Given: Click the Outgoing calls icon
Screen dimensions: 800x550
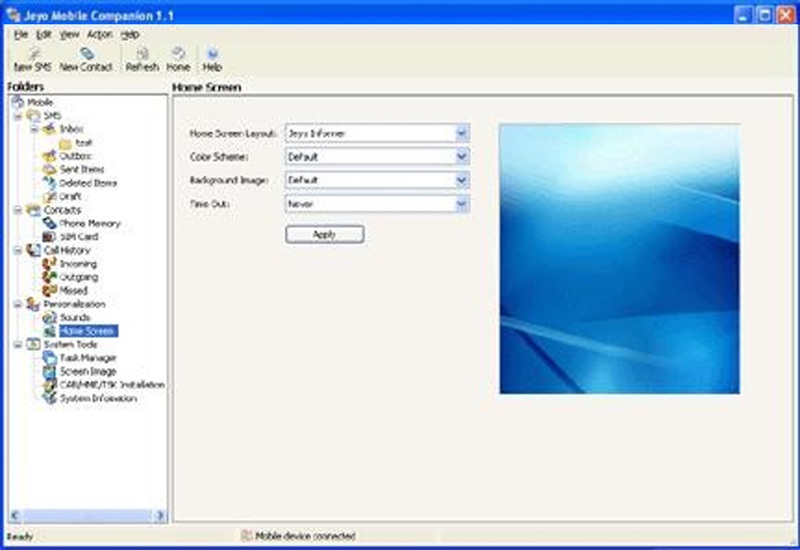Looking at the screenshot, I should [49, 277].
